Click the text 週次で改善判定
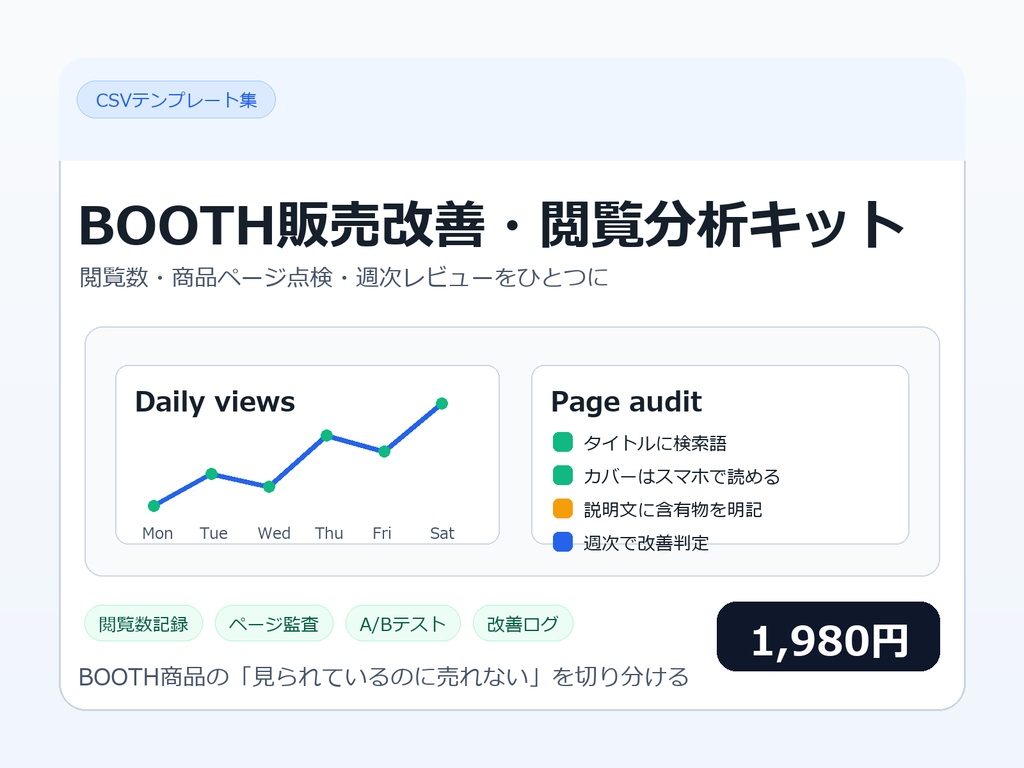 [646, 543]
